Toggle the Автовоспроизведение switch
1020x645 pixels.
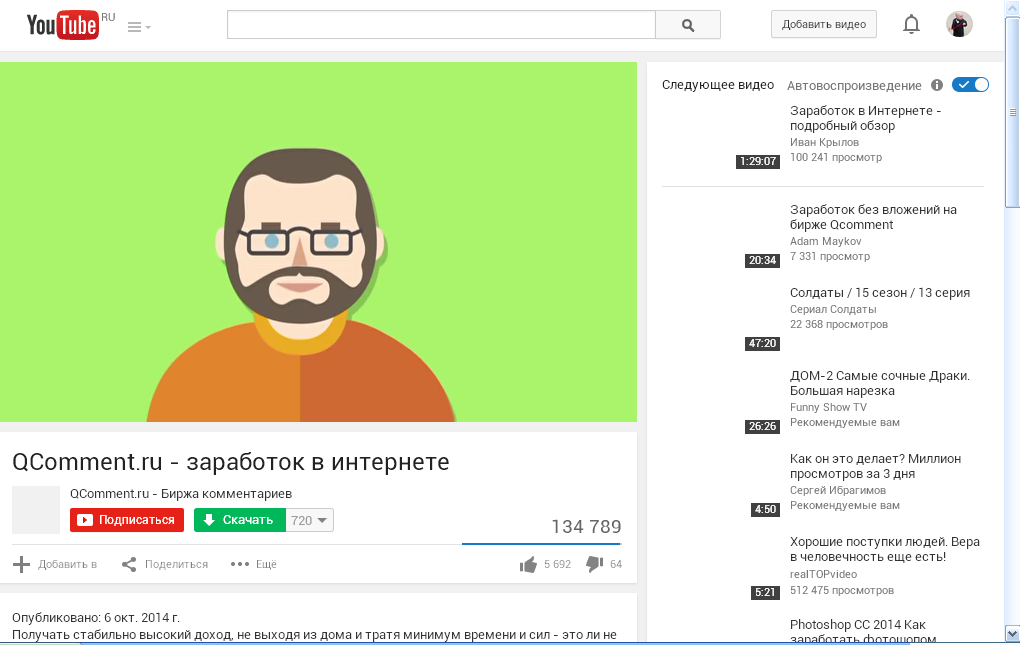970,85
